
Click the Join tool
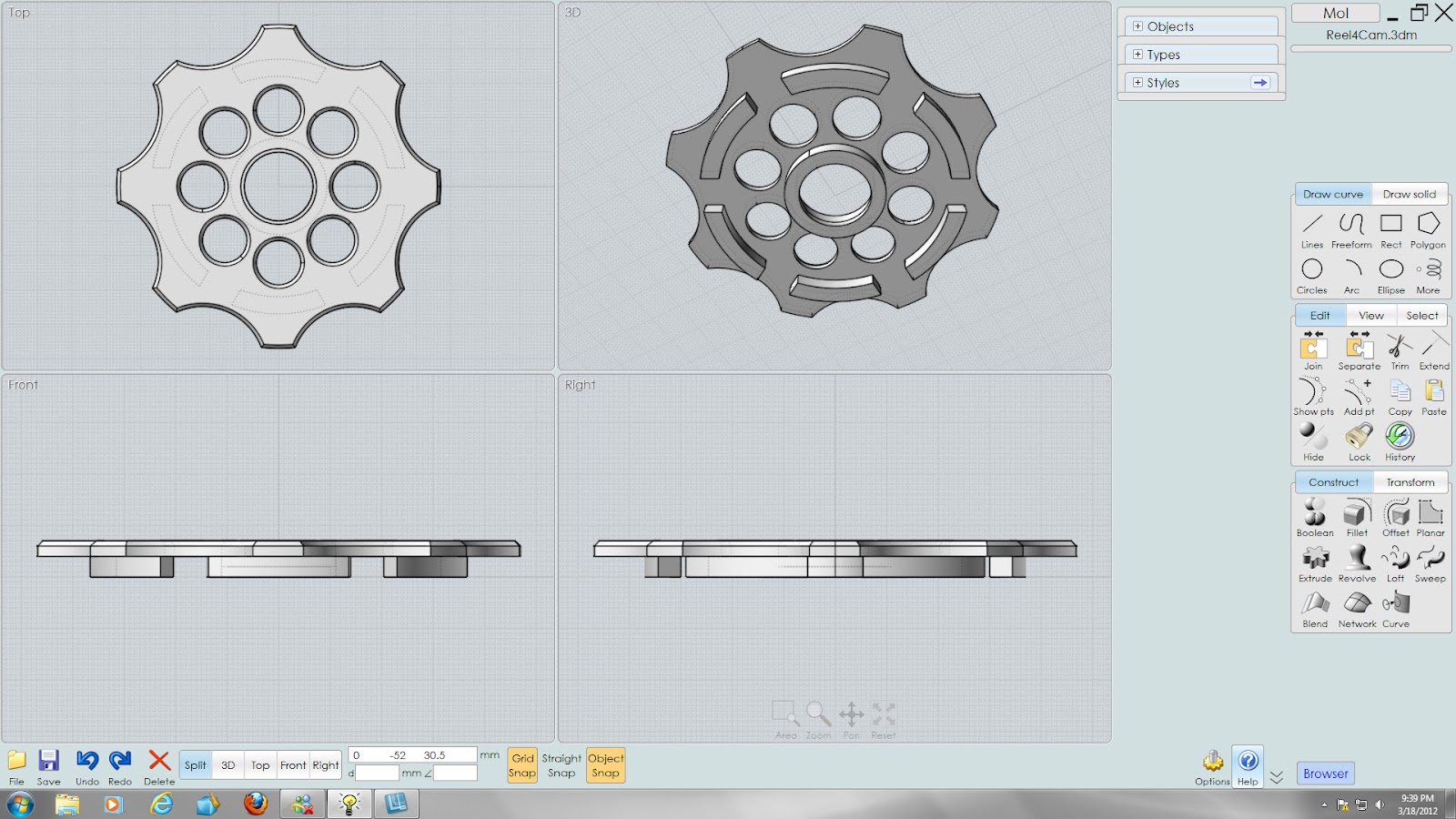1313,351
